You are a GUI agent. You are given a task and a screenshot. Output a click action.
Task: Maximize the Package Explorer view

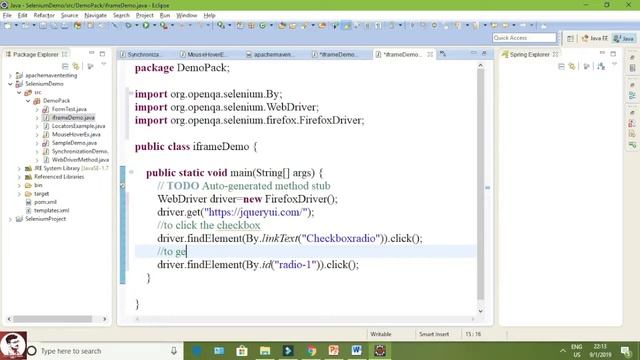(x=102, y=53)
